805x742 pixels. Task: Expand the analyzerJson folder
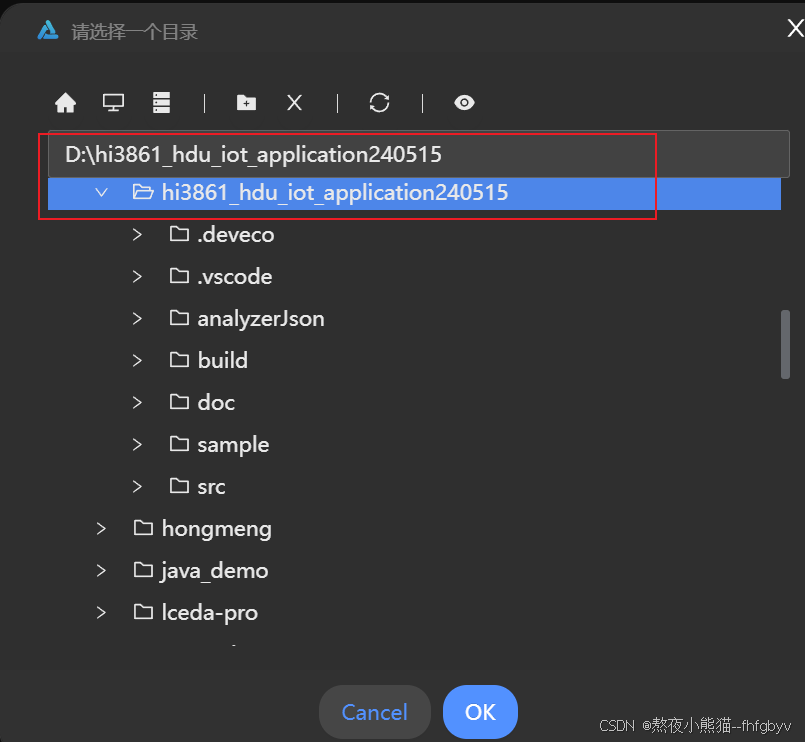tap(137, 319)
